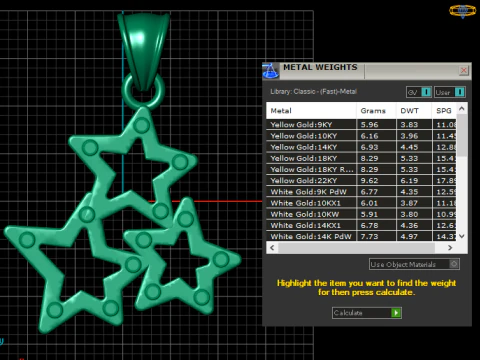The width and height of the screenshot is (480, 360).
Task: Select the Yellow Gold:14KY row
Action: pyautogui.click(x=361, y=147)
